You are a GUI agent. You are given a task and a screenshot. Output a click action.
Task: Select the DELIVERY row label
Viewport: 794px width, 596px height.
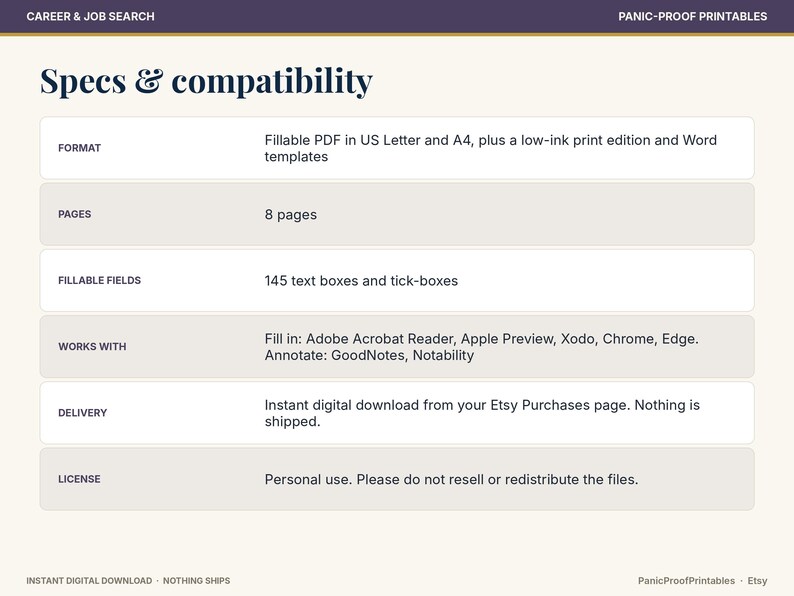point(83,413)
